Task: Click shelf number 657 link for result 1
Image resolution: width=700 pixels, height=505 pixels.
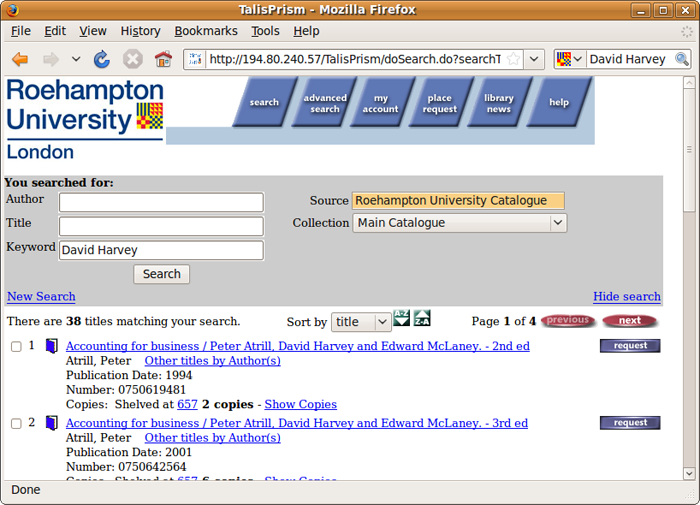Action: click(188, 404)
